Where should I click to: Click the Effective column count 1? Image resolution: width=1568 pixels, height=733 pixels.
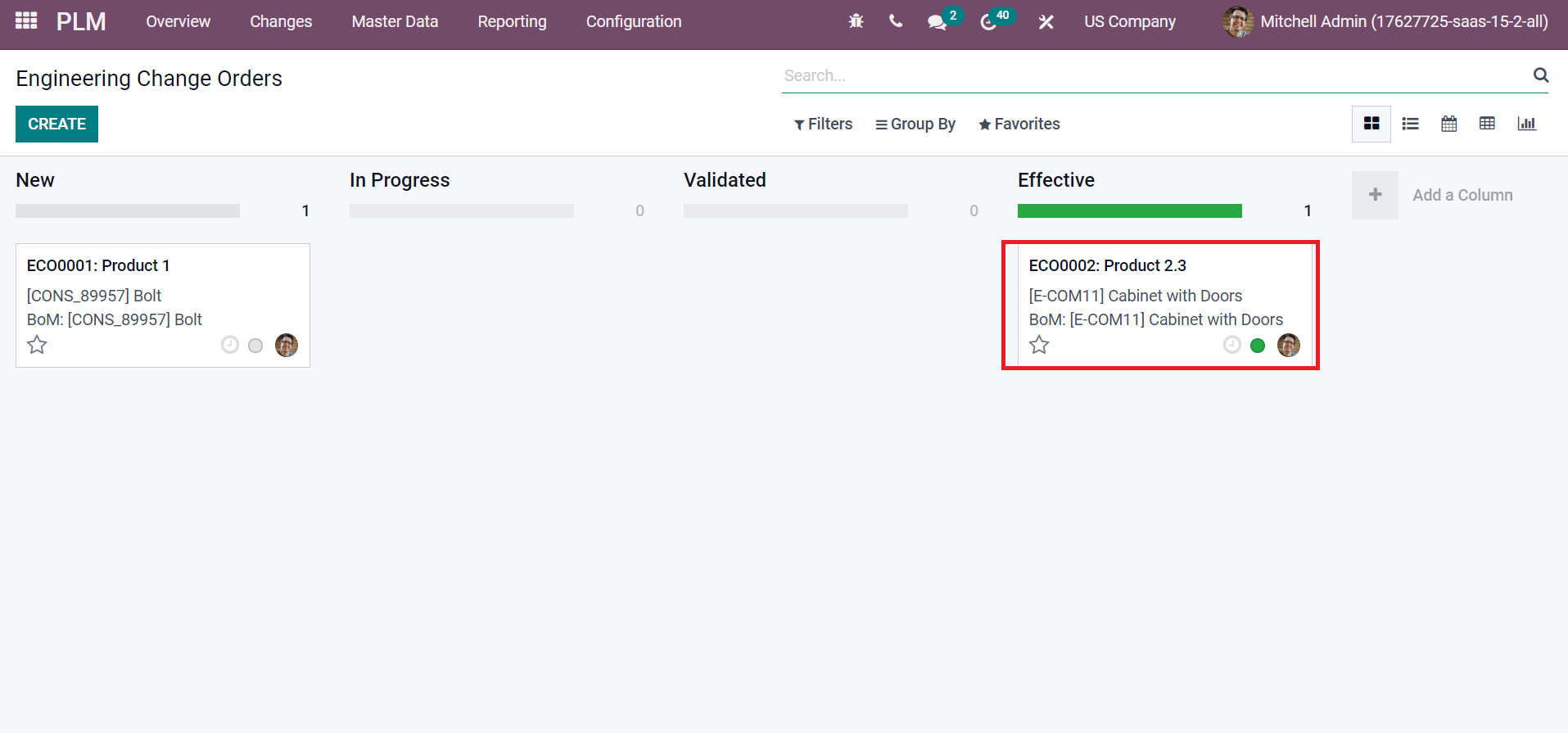pyautogui.click(x=1308, y=210)
